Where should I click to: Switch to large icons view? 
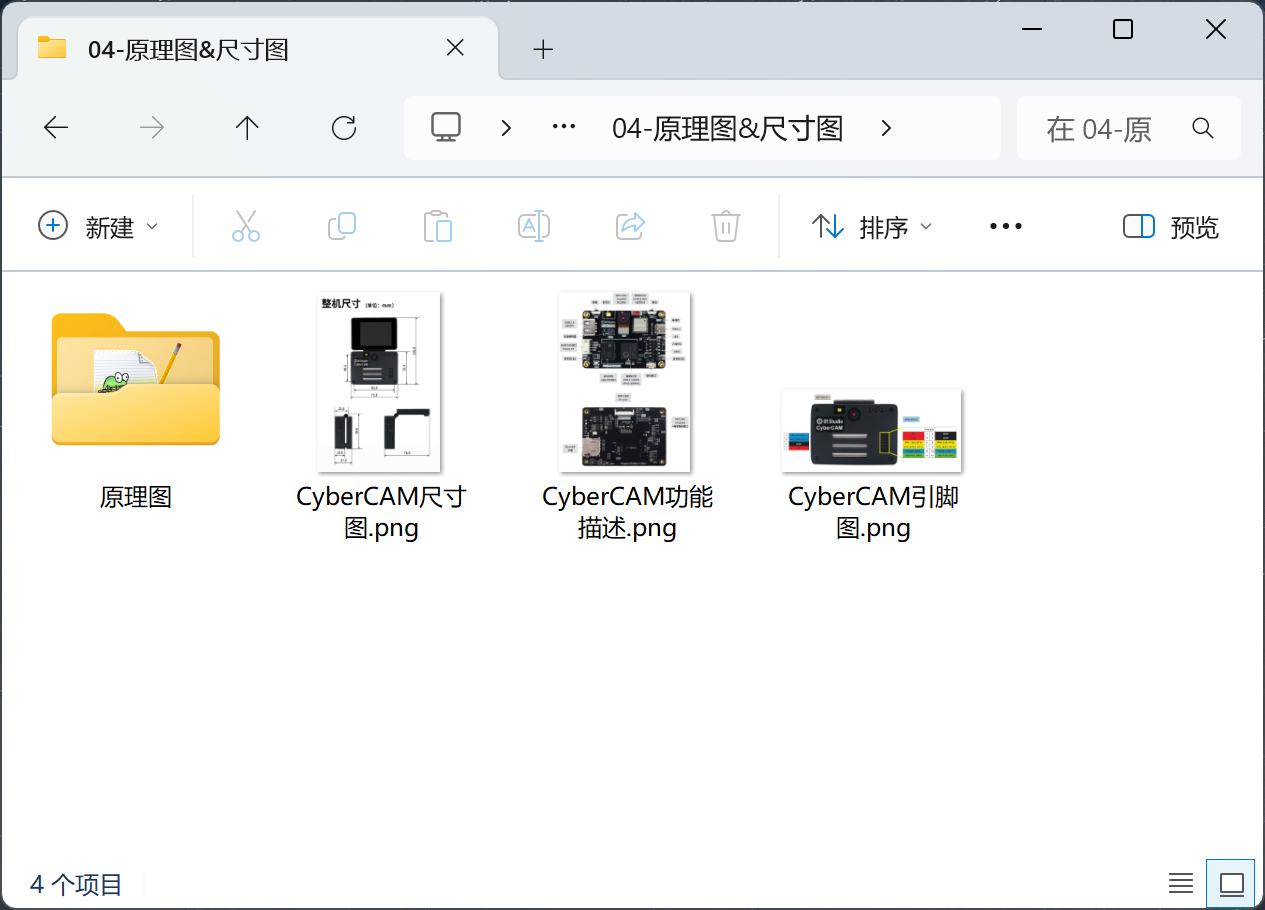click(1231, 884)
